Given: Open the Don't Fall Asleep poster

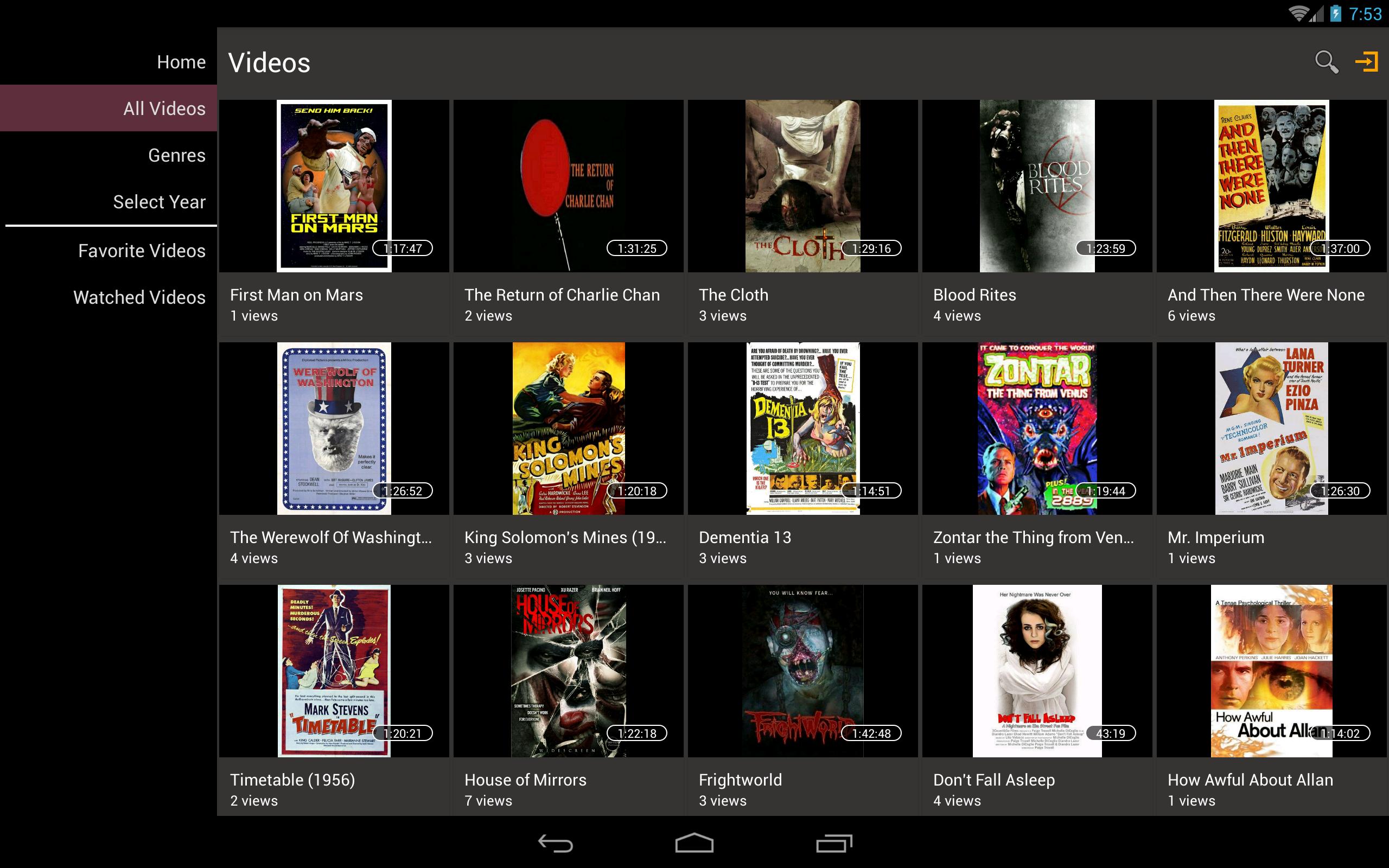Looking at the screenshot, I should 1036,671.
